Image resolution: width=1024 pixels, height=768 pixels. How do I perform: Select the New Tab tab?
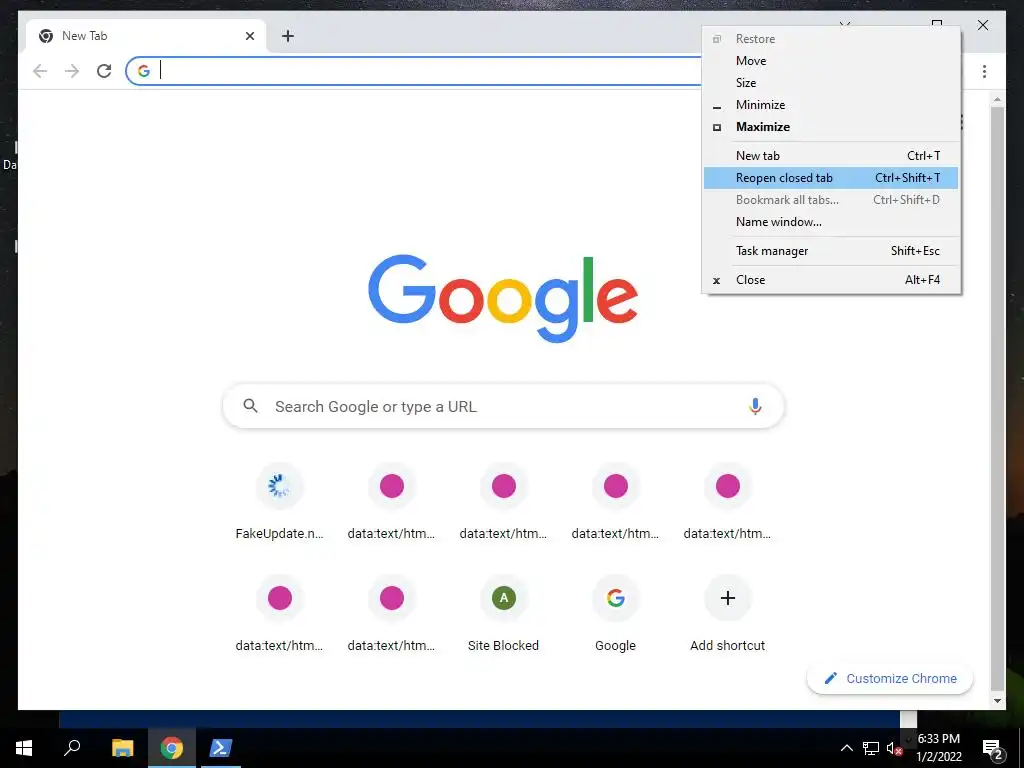click(x=146, y=36)
